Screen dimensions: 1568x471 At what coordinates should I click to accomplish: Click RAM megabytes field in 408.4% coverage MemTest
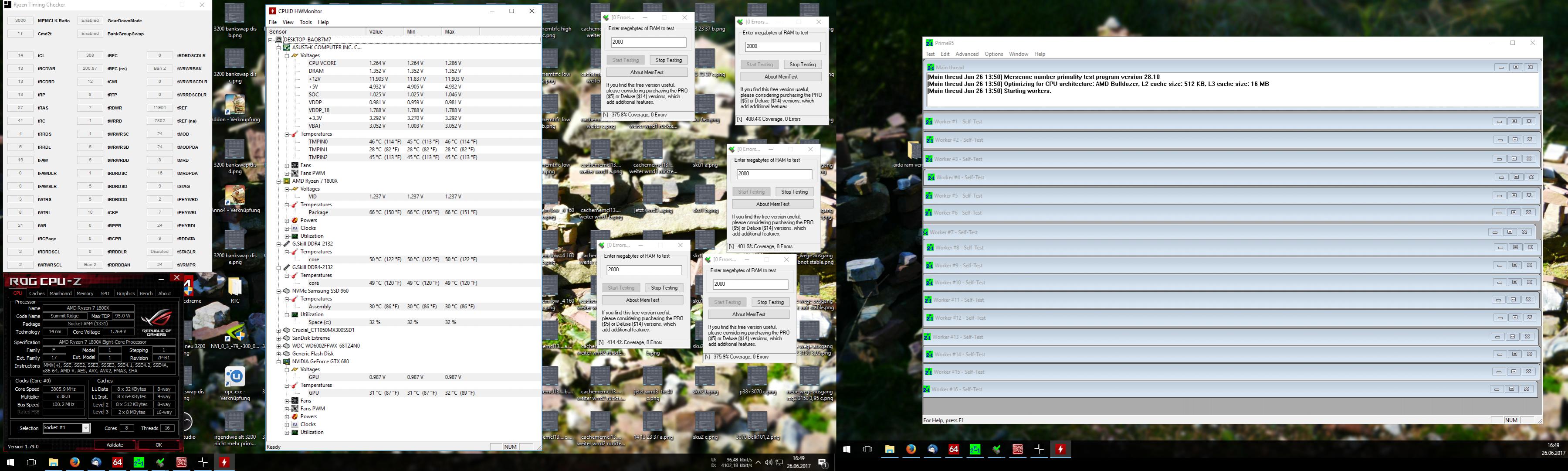point(782,47)
